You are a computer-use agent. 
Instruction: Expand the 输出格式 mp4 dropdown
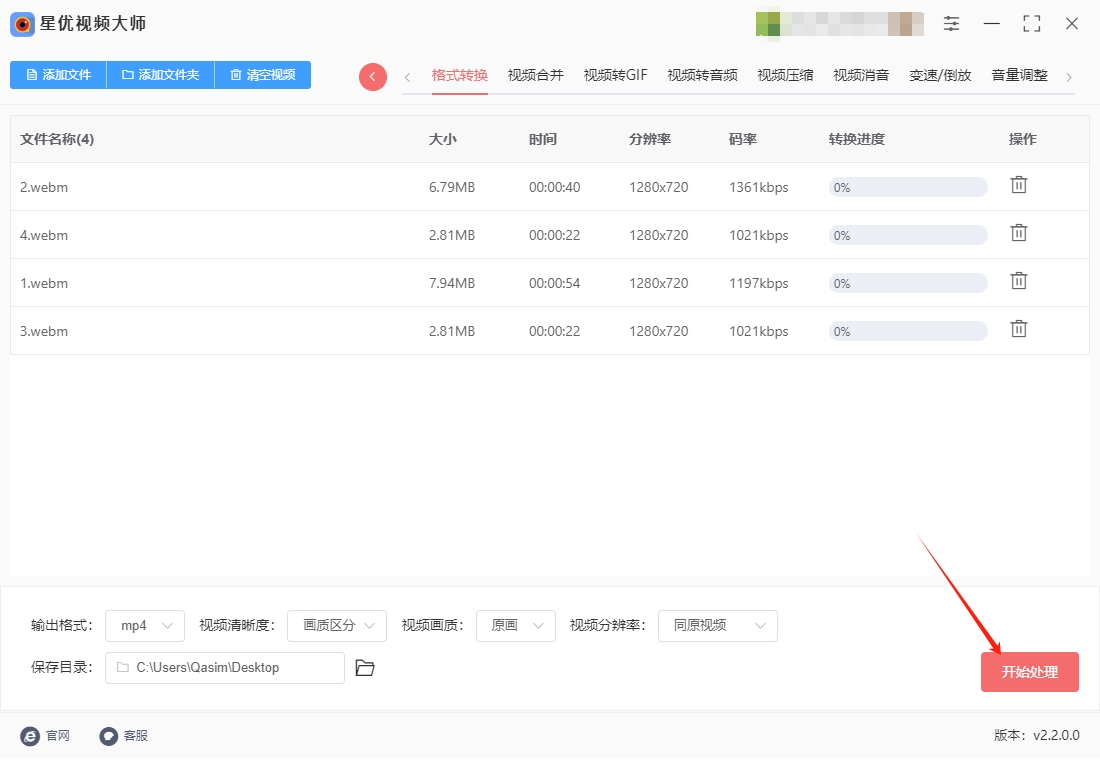145,626
